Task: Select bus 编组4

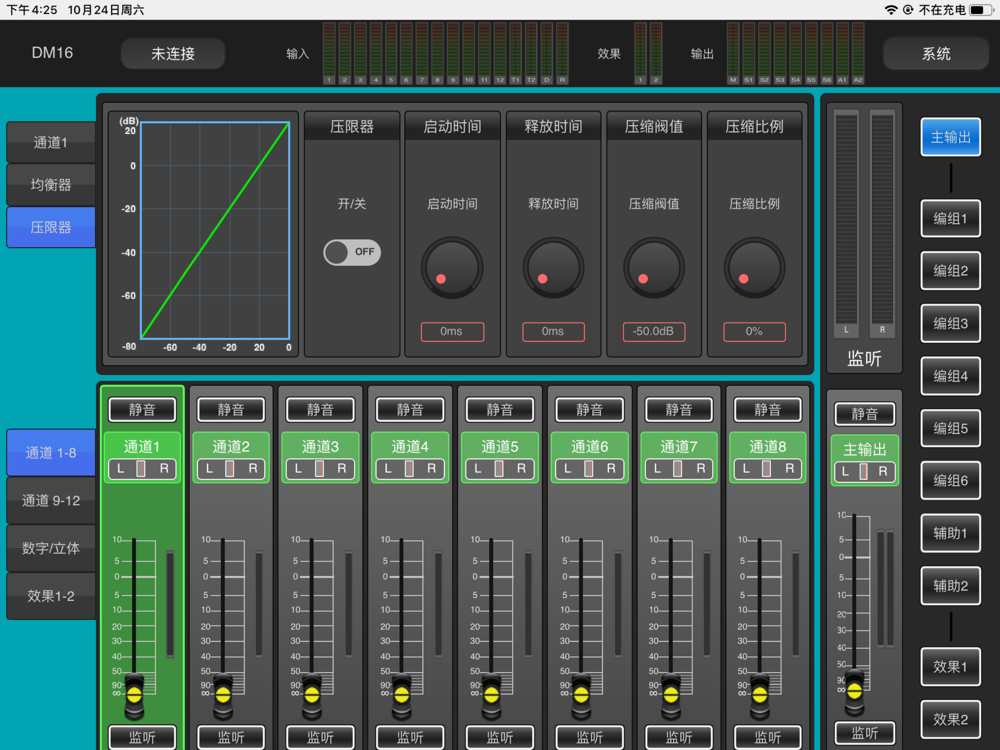Action: (950, 376)
